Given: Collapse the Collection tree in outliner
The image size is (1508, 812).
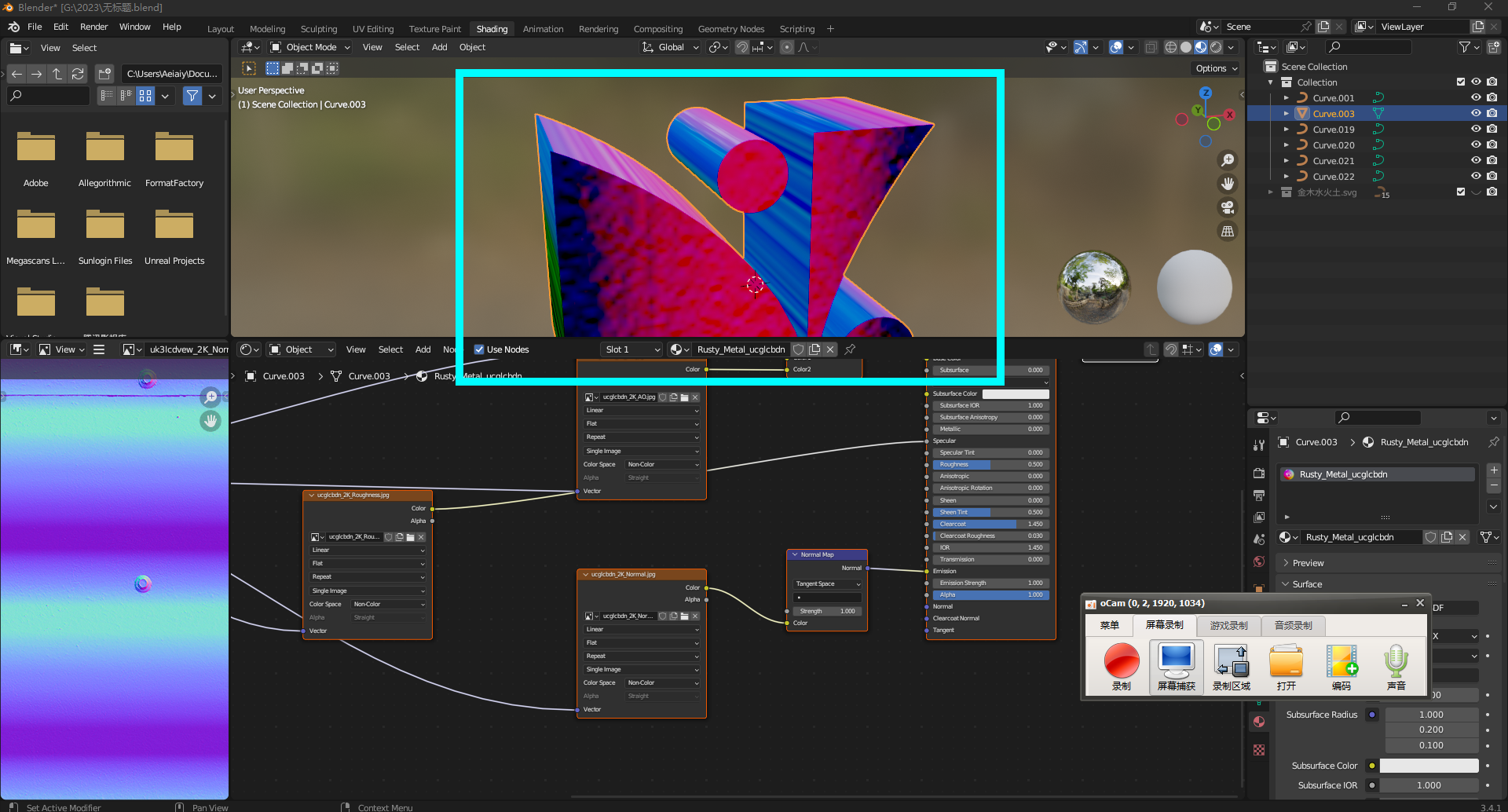Looking at the screenshot, I should pos(1270,82).
